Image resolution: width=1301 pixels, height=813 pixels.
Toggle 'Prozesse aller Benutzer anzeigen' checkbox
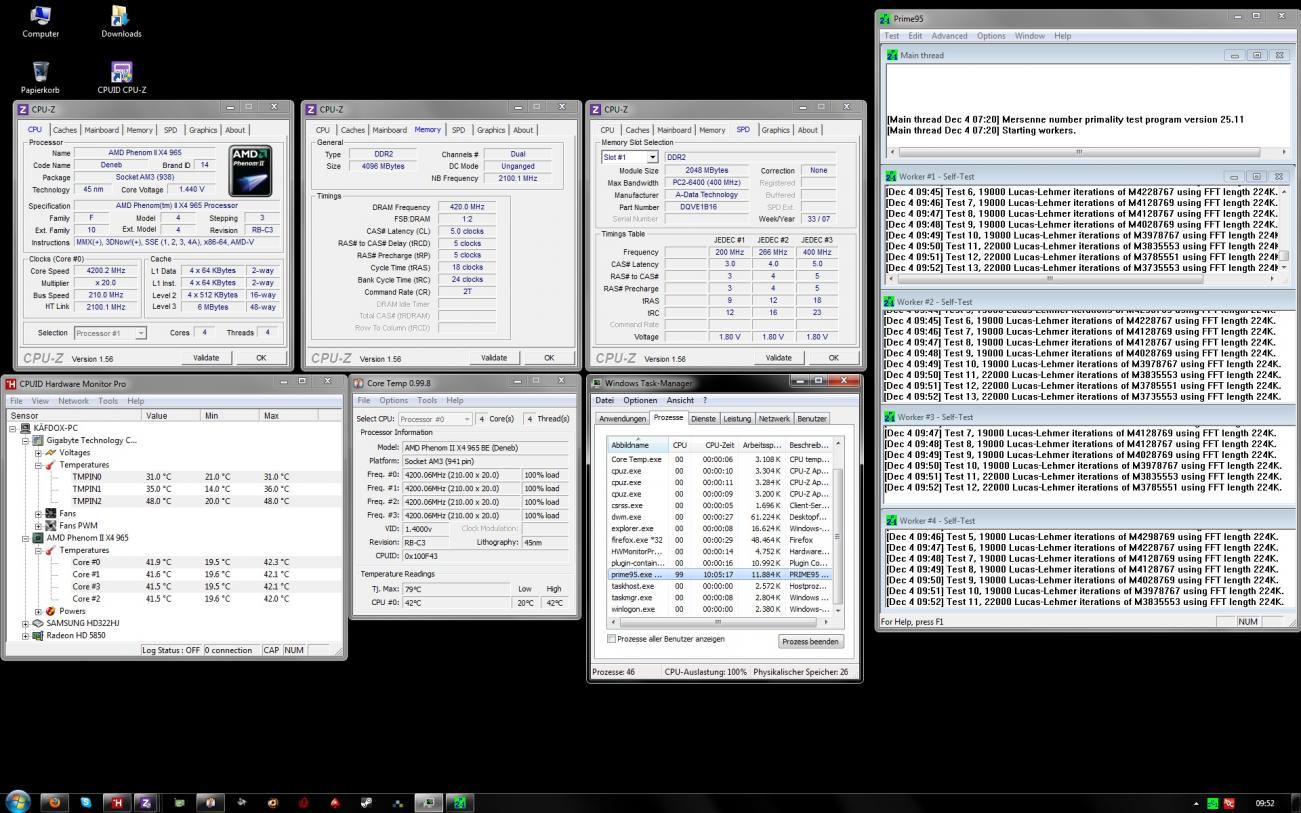click(x=612, y=639)
